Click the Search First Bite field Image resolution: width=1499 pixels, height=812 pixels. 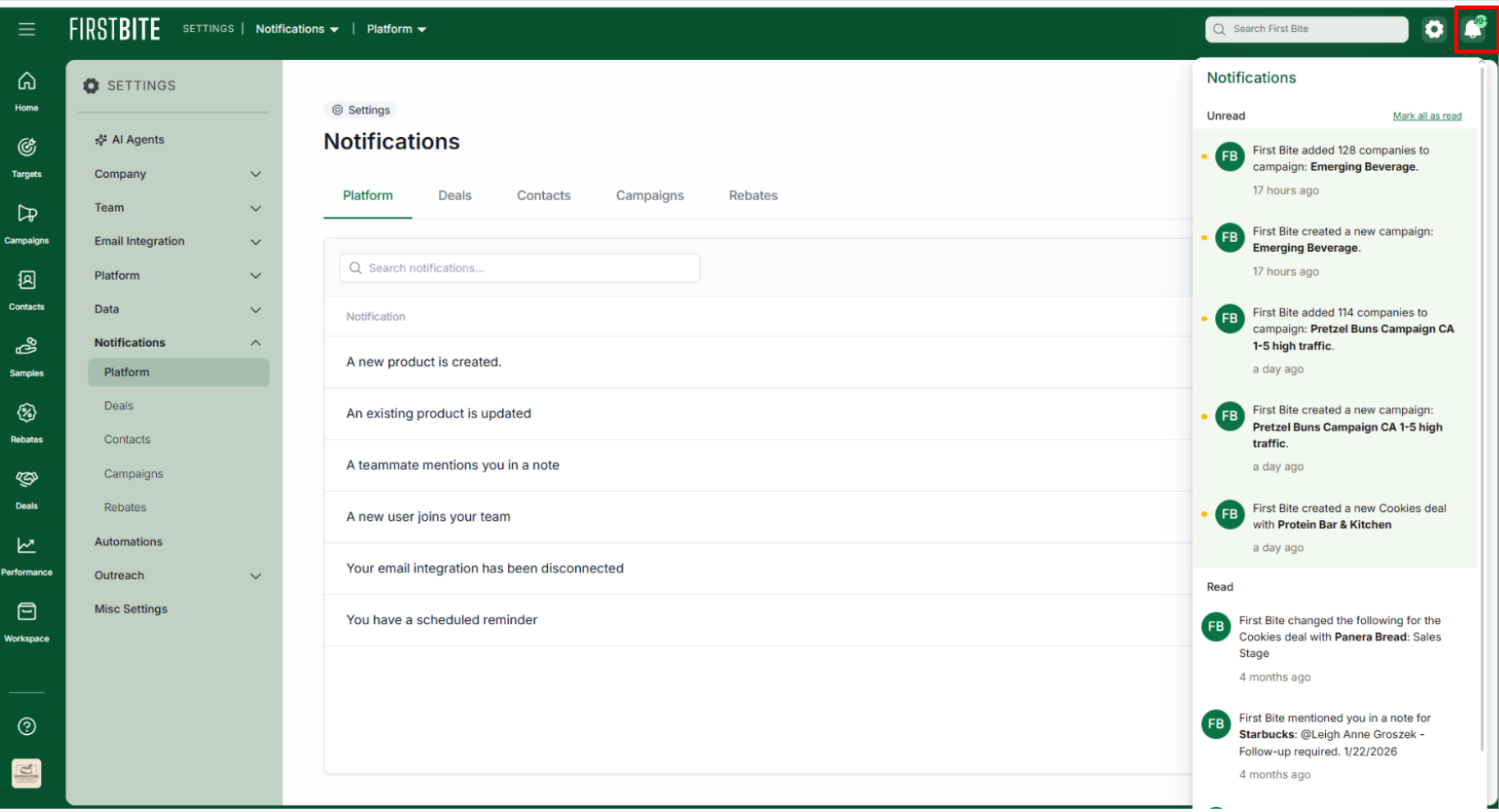point(1306,30)
